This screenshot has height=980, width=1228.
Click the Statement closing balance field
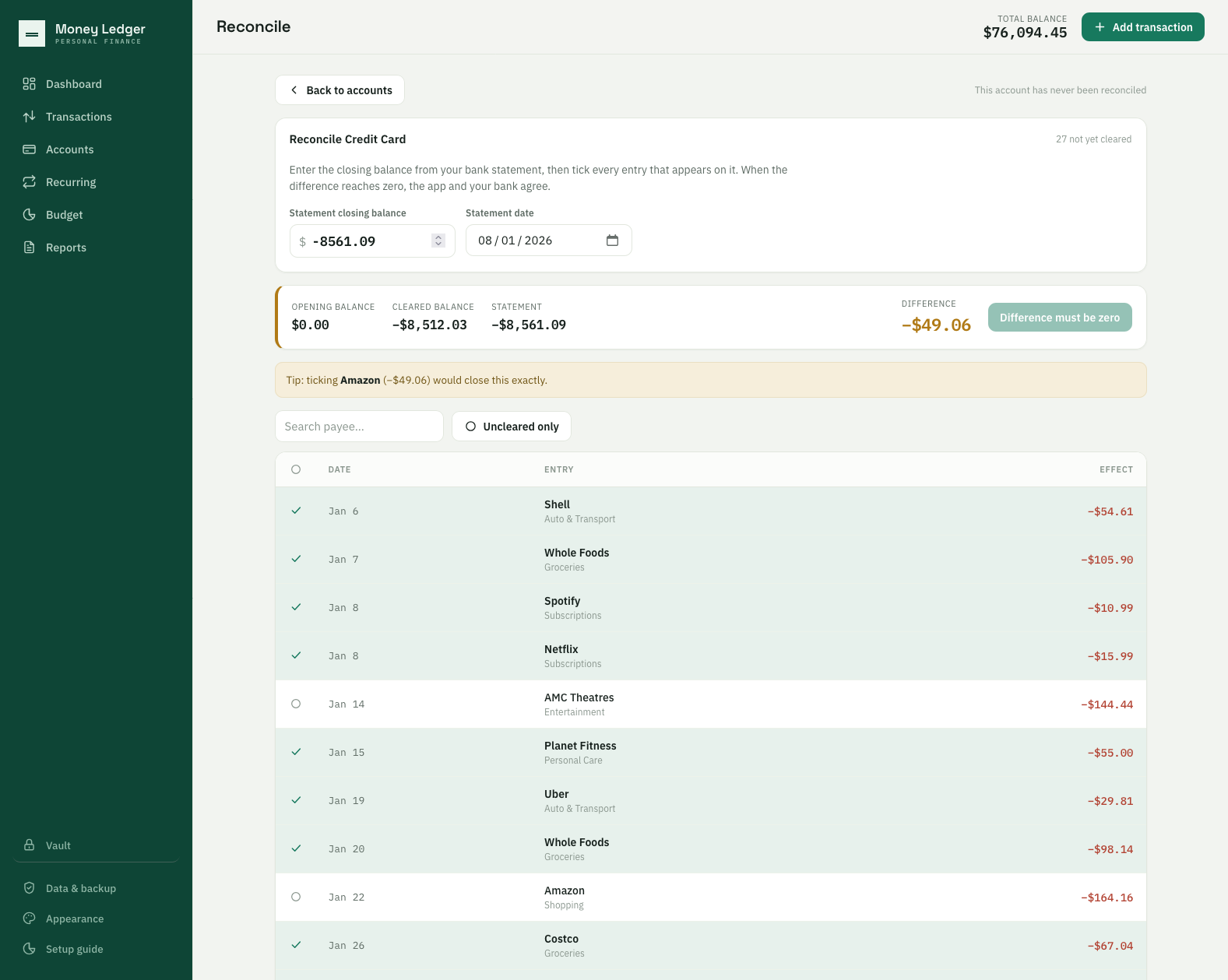[x=372, y=241]
